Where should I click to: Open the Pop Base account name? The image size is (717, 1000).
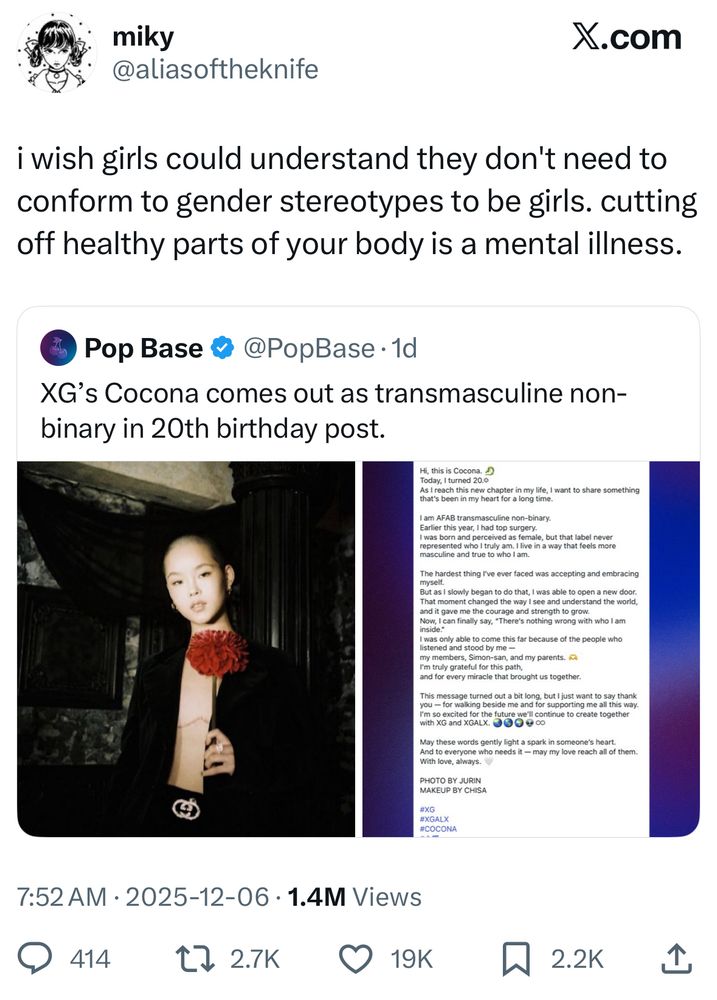tap(144, 348)
